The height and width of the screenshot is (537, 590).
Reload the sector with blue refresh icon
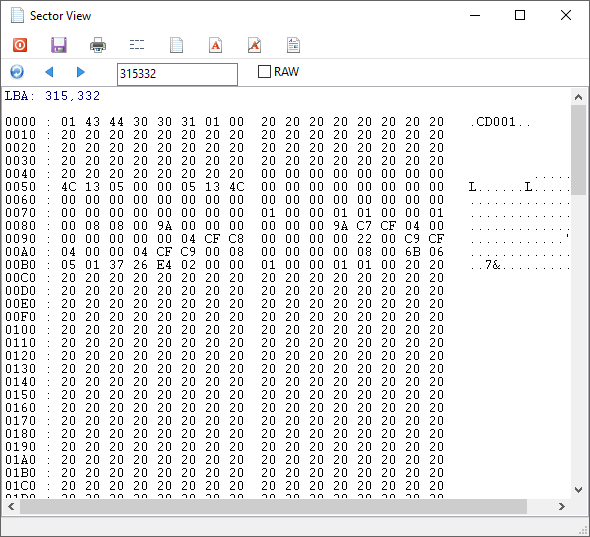(17, 72)
